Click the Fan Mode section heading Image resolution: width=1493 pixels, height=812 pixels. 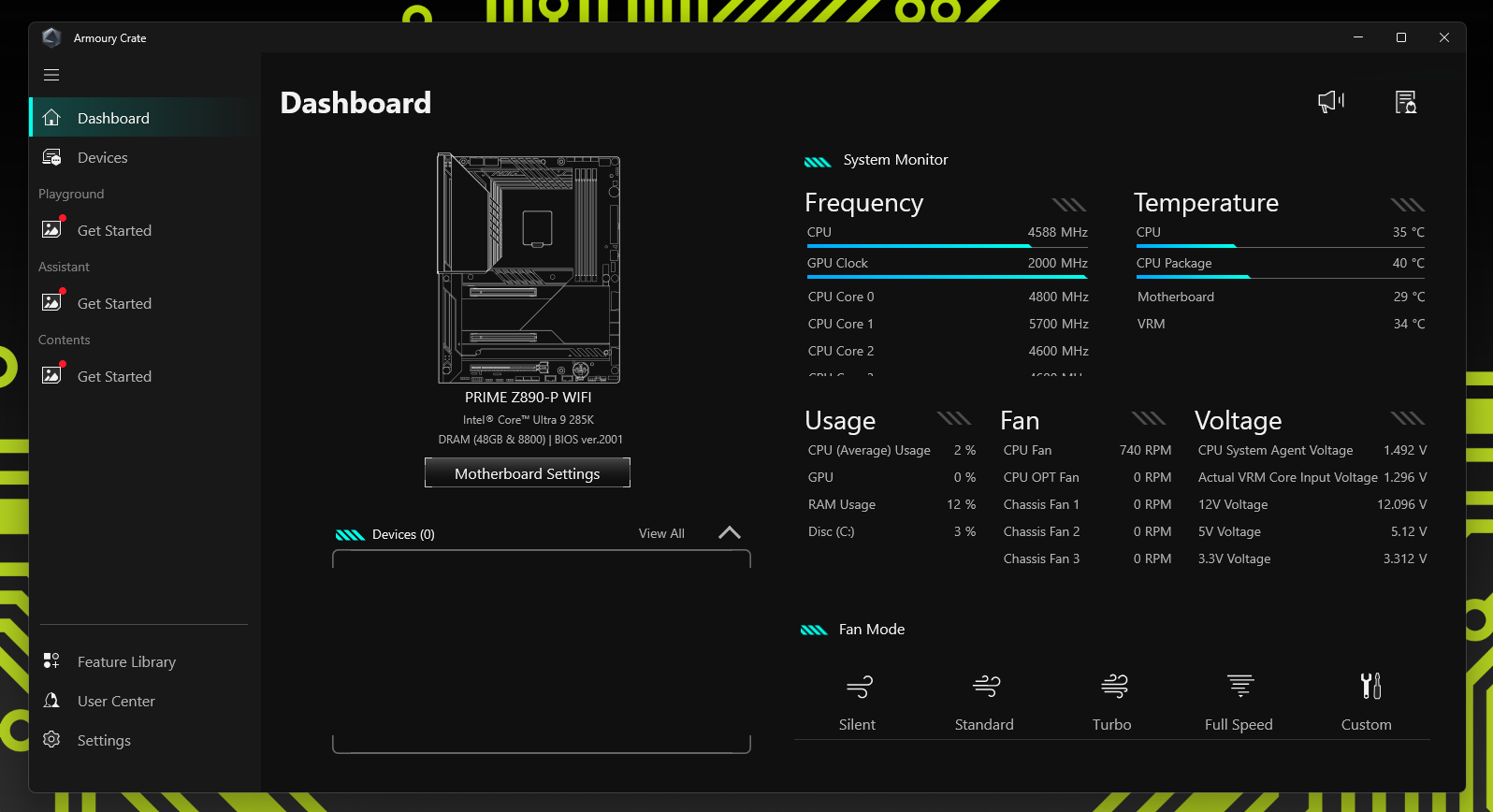coord(872,630)
